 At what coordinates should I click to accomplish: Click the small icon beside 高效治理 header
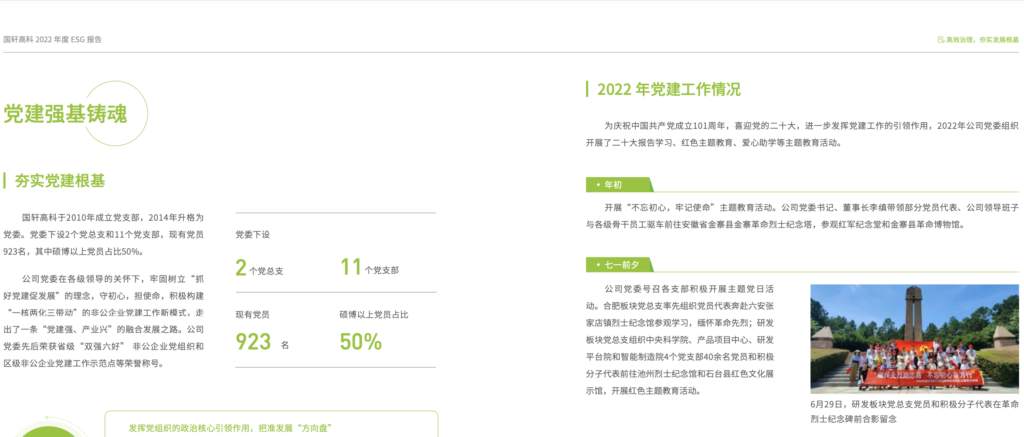point(939,40)
